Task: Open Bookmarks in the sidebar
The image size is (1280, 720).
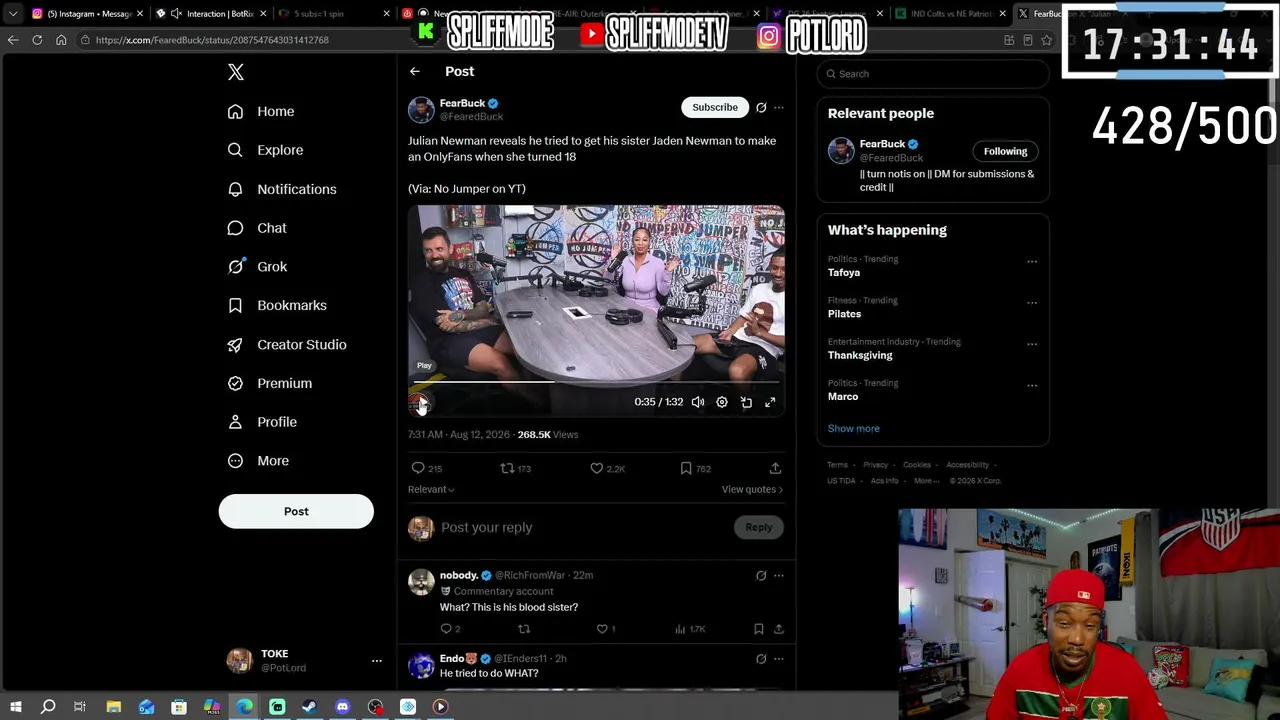Action: [x=277, y=305]
